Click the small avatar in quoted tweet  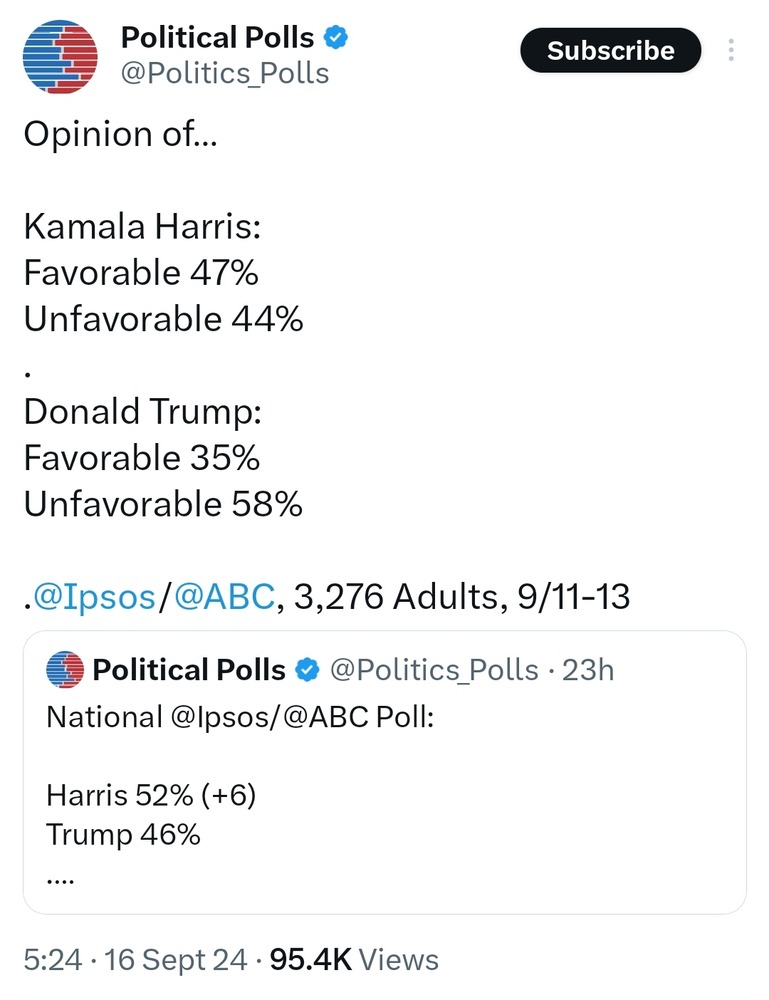pos(65,670)
